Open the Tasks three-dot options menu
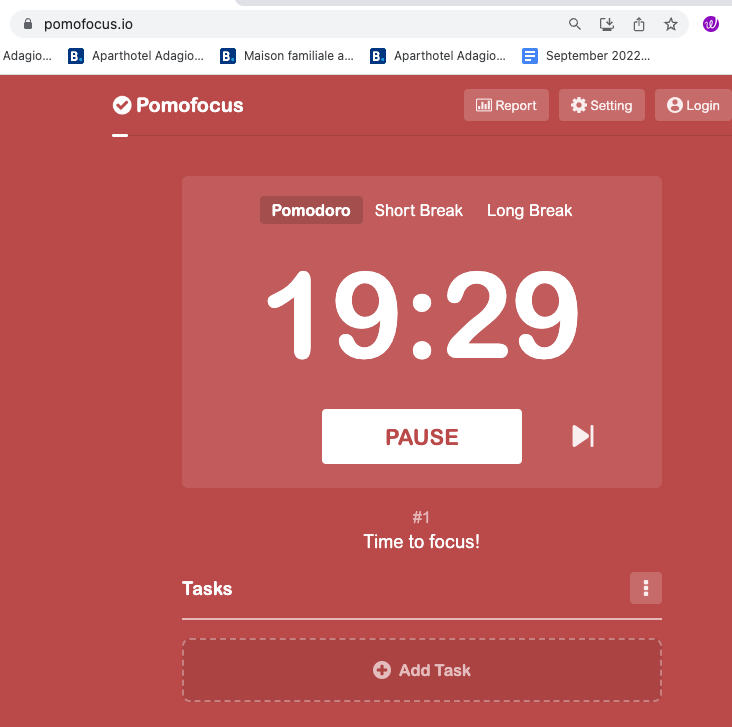 coord(645,588)
